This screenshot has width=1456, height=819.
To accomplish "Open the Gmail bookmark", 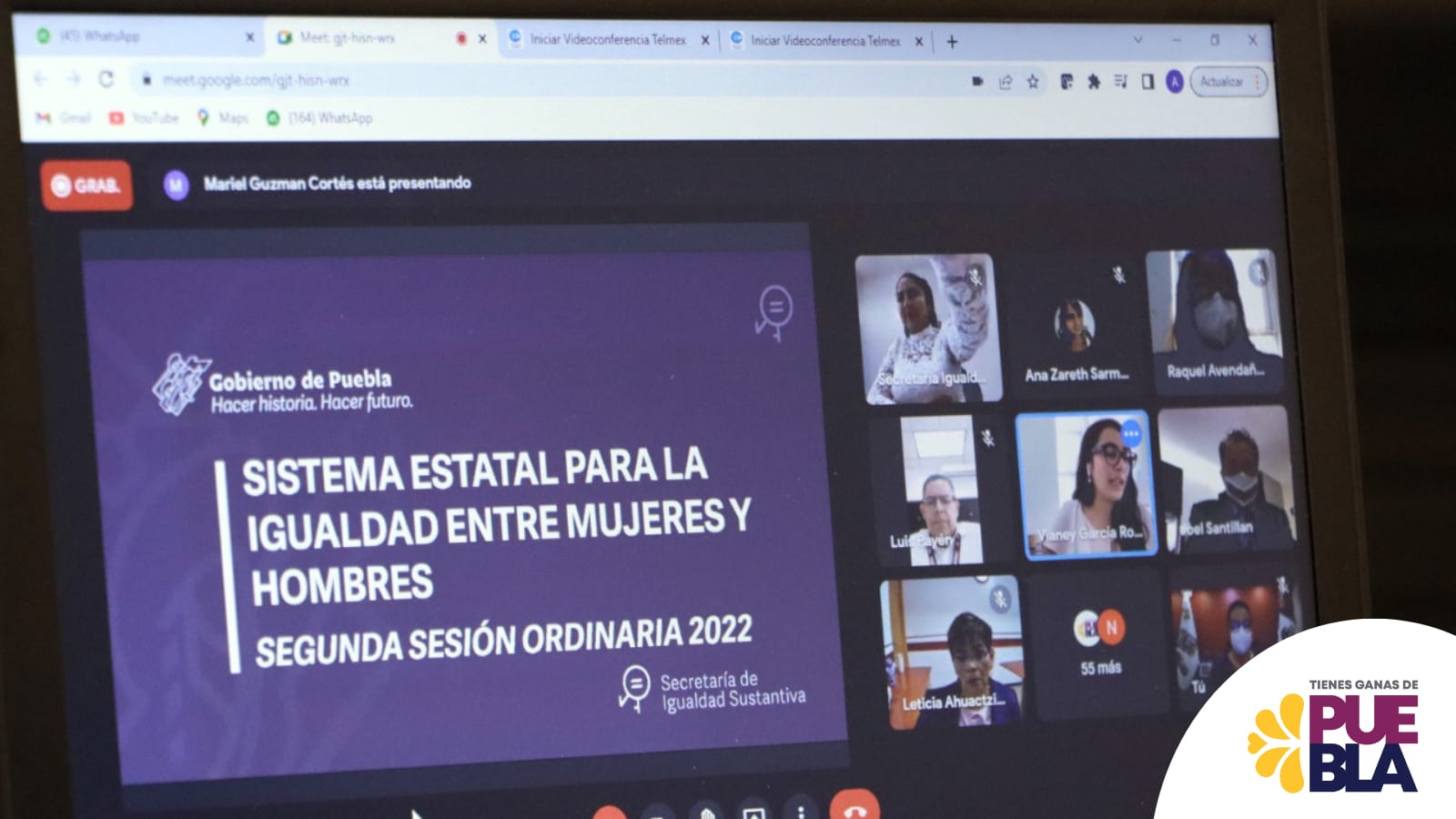I will (x=64, y=117).
